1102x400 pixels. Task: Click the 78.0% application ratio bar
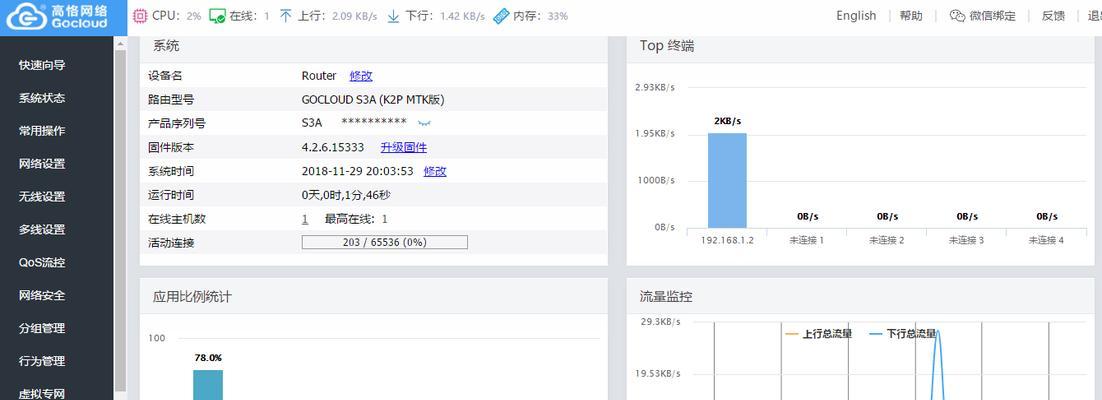[x=208, y=385]
